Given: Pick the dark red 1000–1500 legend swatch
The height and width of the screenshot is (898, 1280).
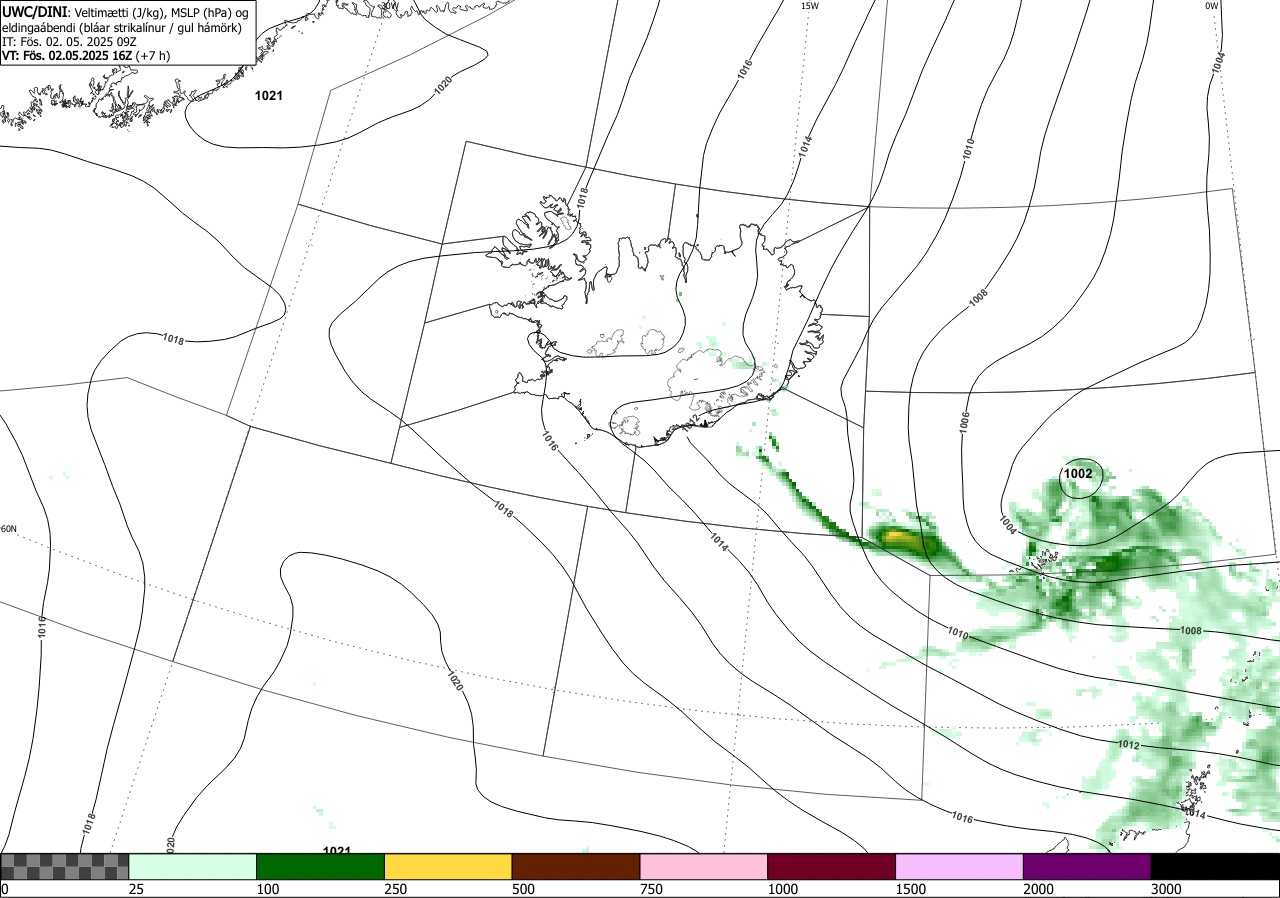Looking at the screenshot, I should pyautogui.click(x=832, y=866).
